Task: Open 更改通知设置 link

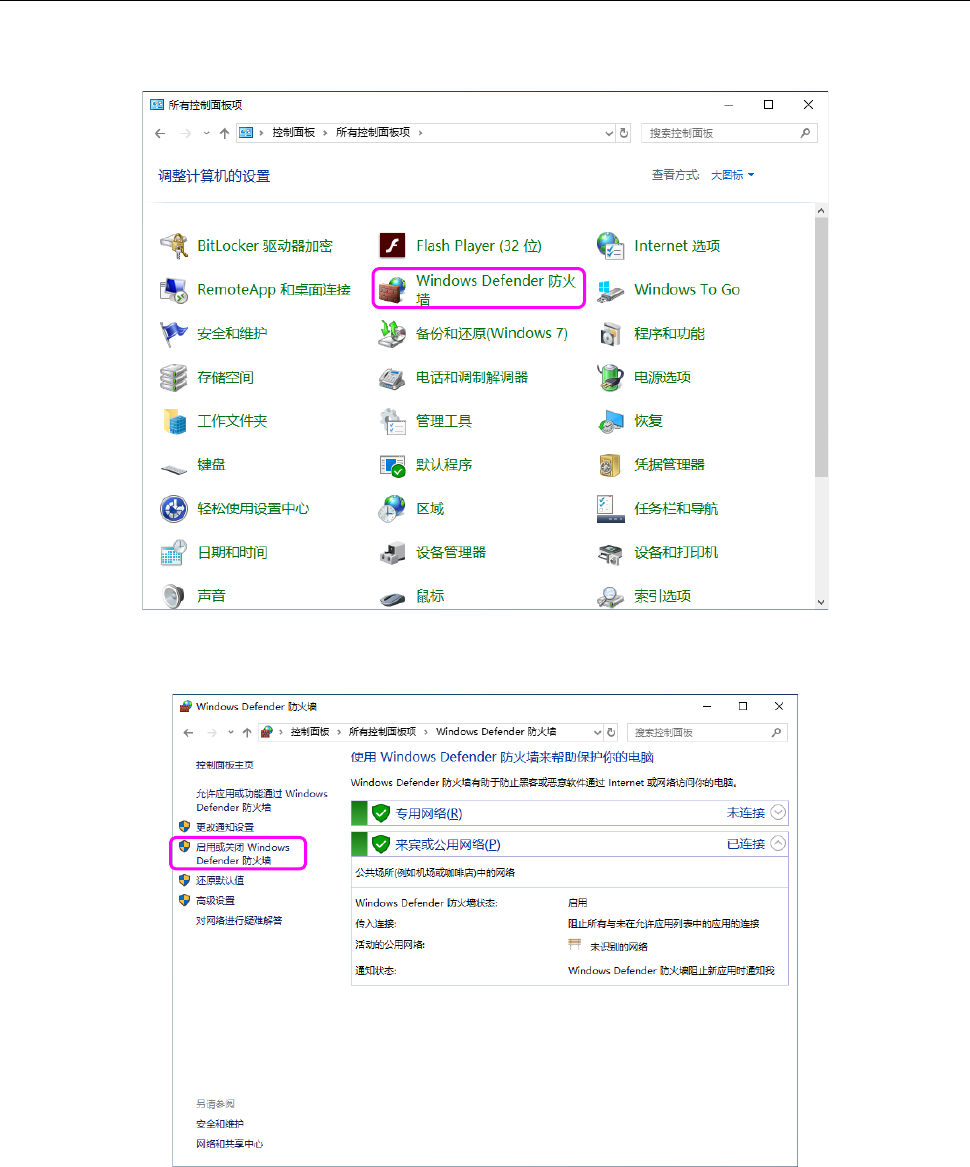Action: coord(225,827)
